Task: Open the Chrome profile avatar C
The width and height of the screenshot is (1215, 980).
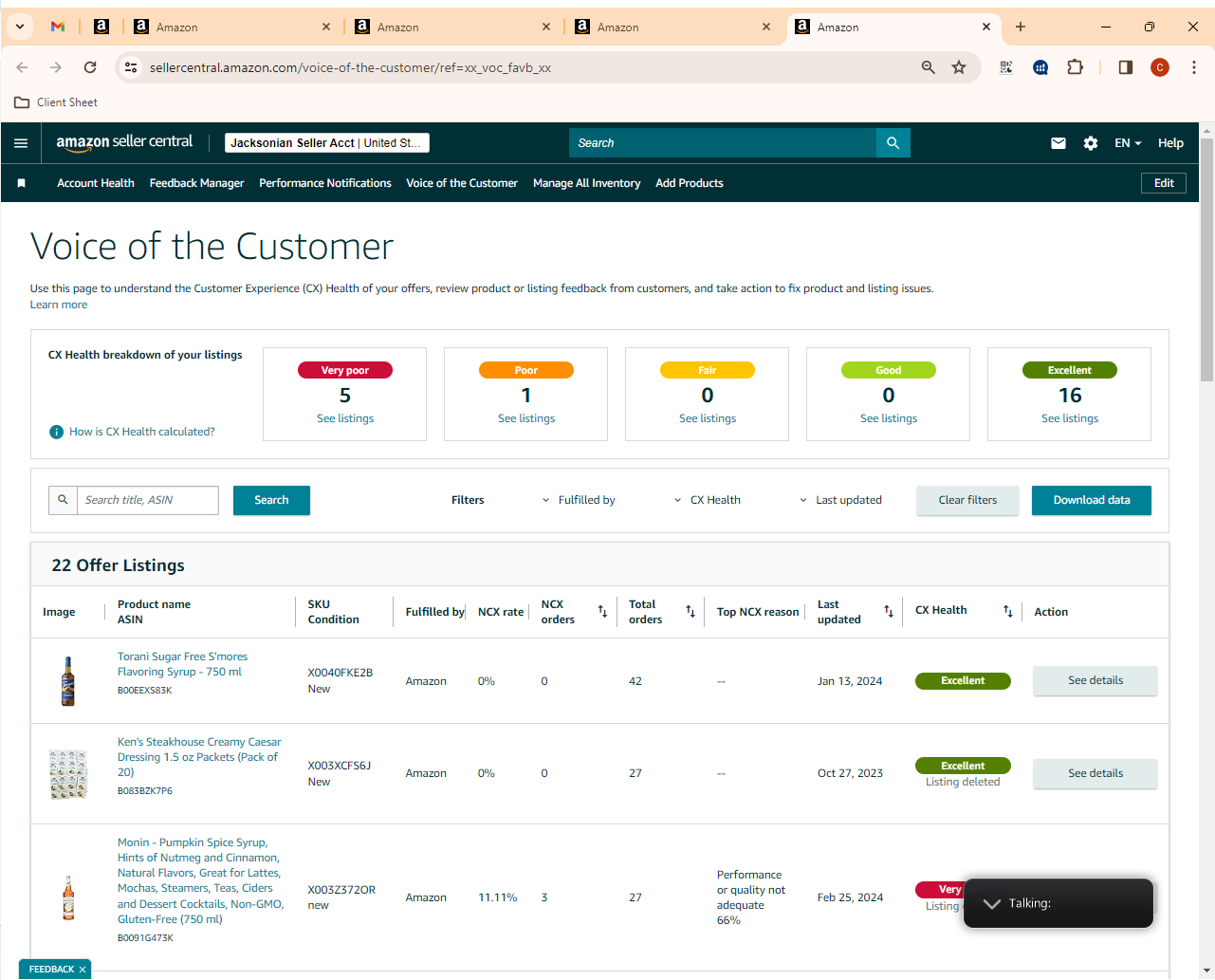Action: (1160, 67)
